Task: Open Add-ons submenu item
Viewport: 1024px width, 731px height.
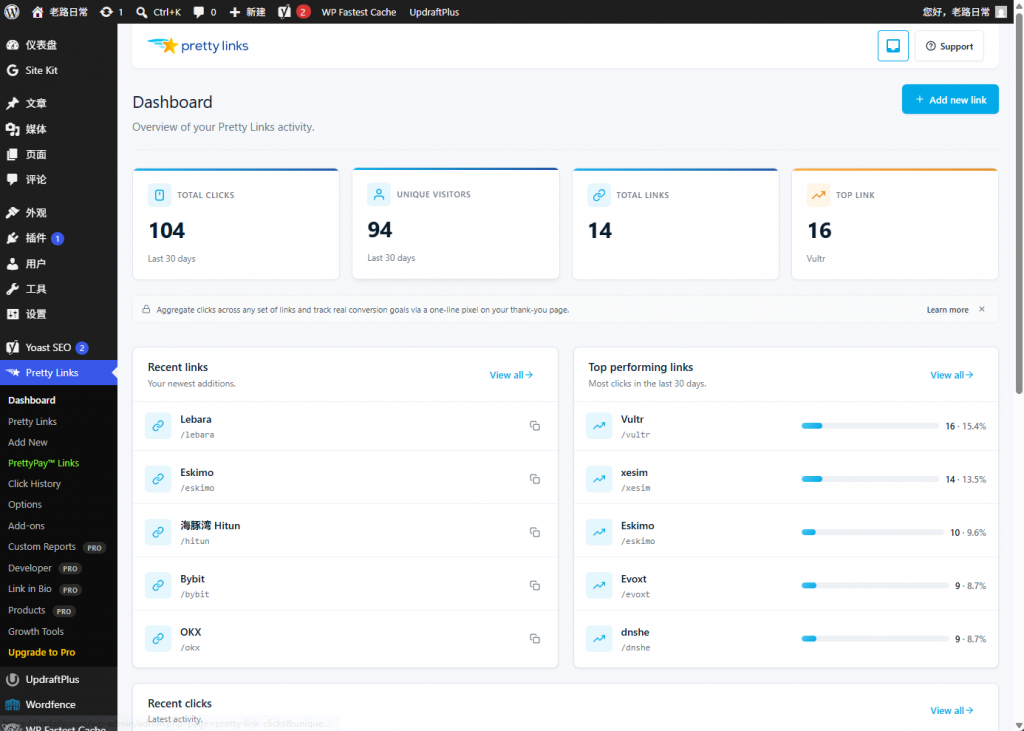Action: click(26, 526)
